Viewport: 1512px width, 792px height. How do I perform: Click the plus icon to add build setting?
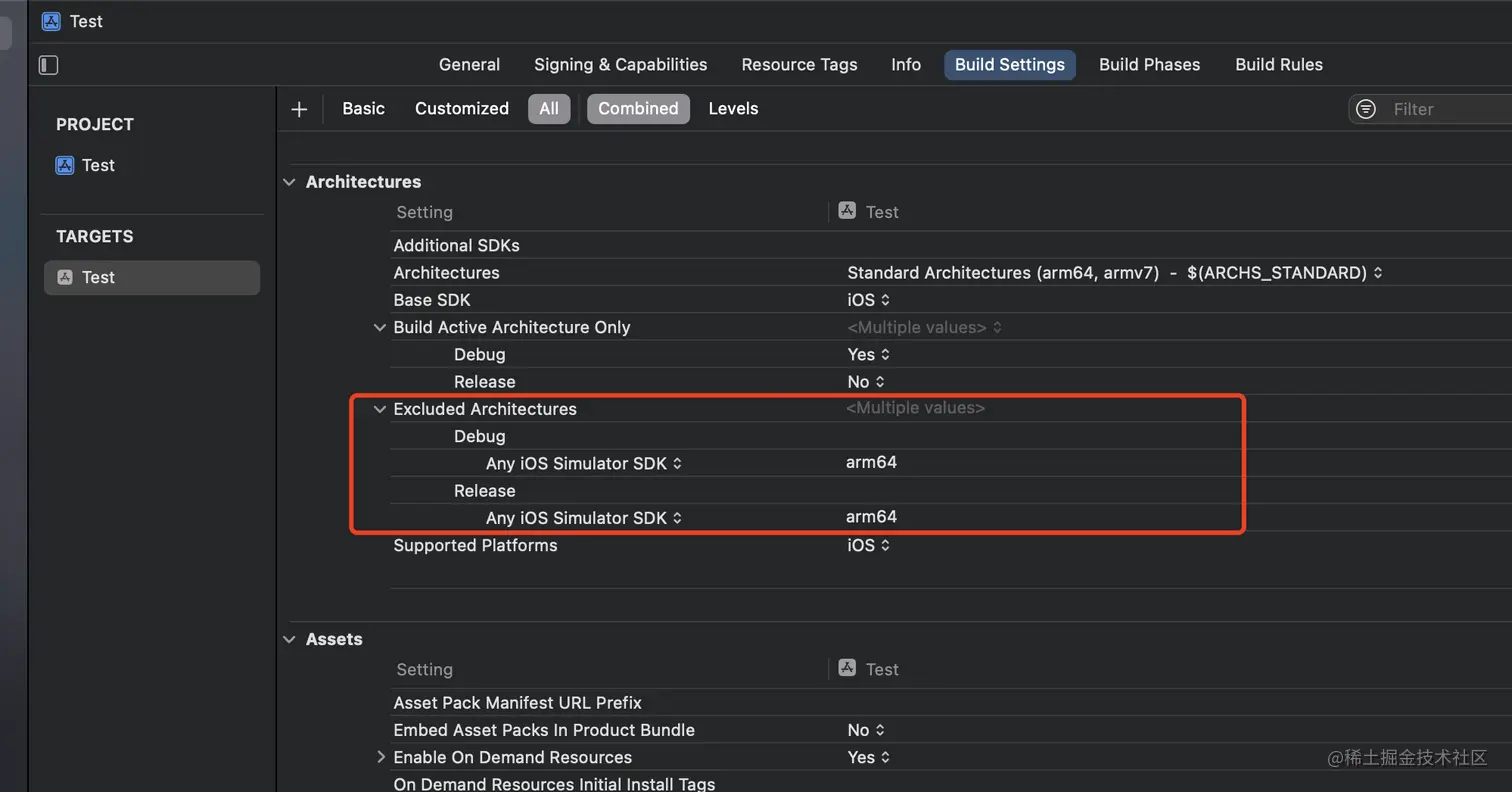pos(299,109)
